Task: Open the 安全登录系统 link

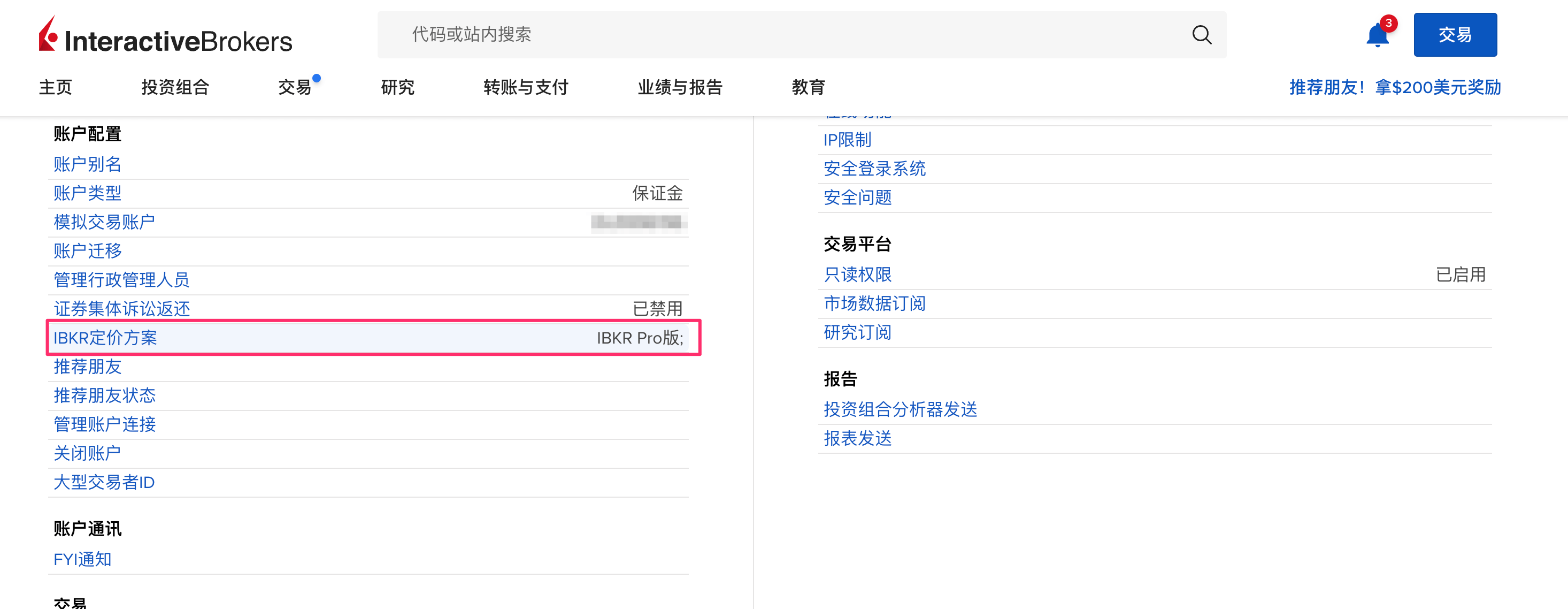Action: pos(874,169)
